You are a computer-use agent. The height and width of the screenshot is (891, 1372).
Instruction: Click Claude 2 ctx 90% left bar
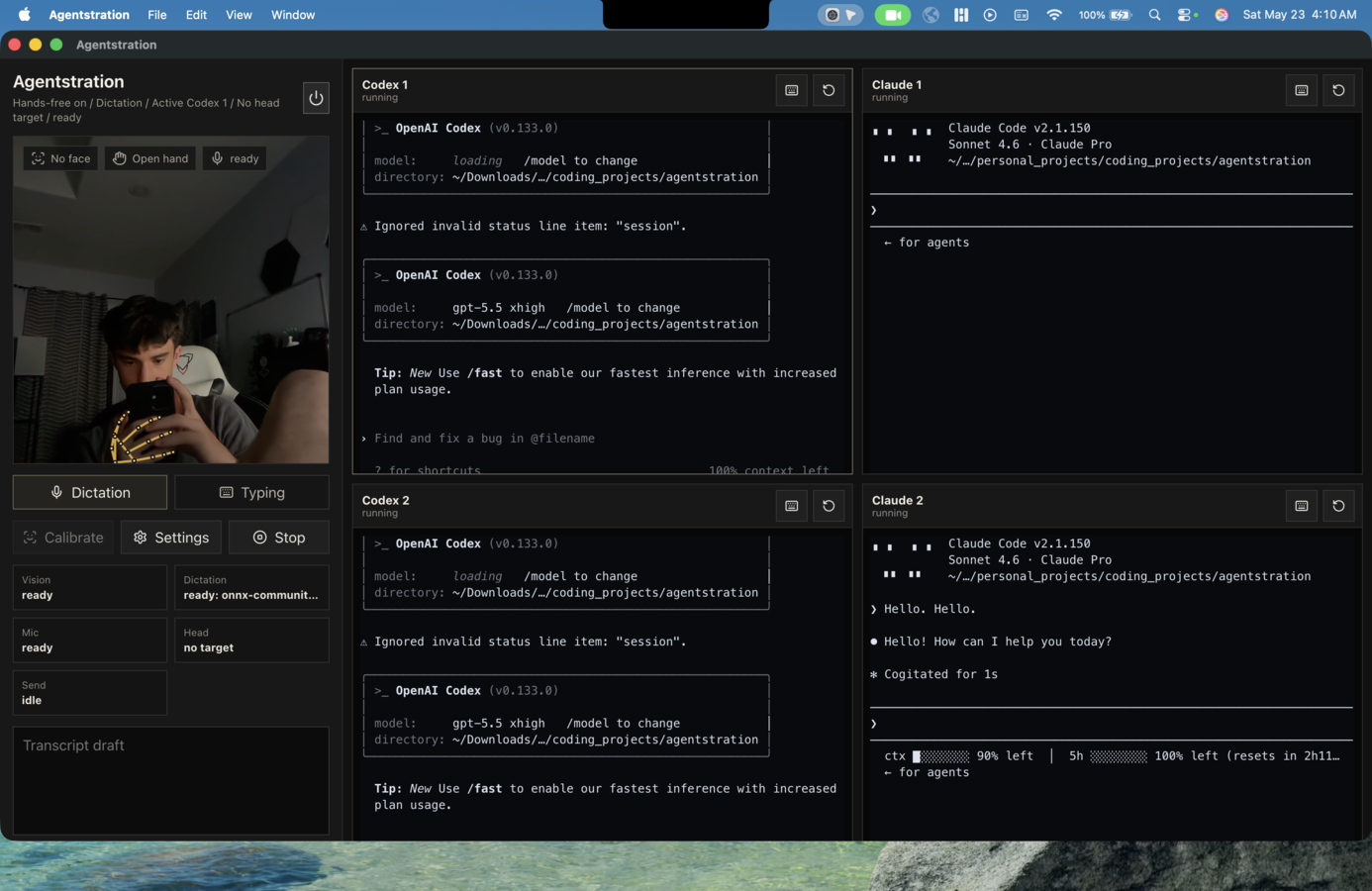(x=958, y=756)
